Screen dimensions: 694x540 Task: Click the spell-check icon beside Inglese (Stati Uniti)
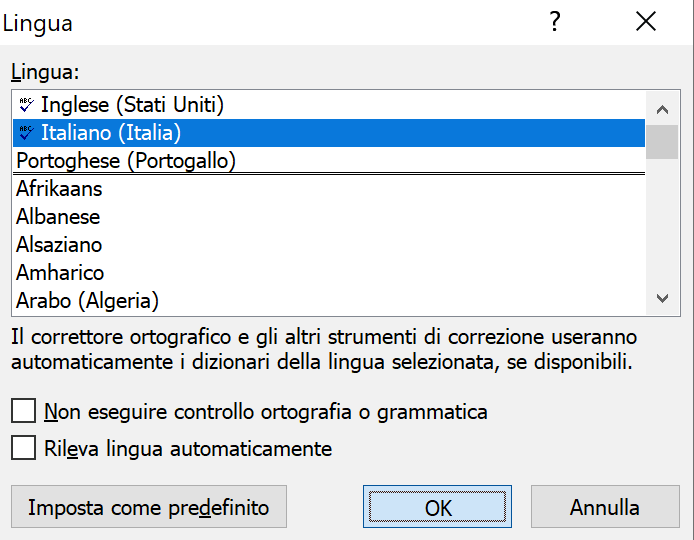click(26, 104)
